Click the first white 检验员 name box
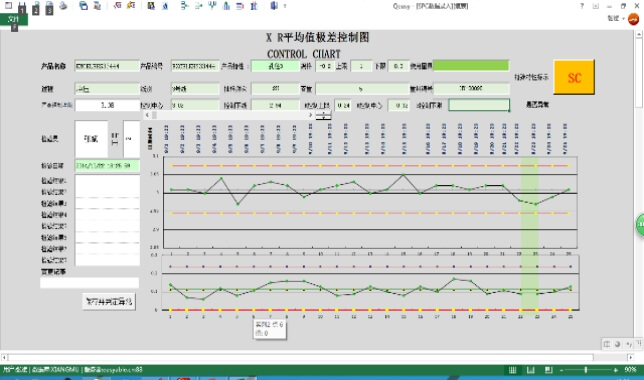This screenshot has height=380, width=644. click(91, 139)
